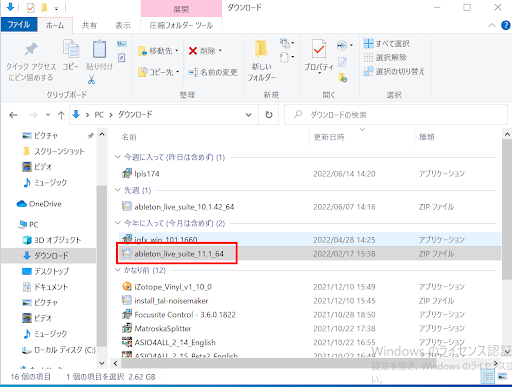512x387 pixels.
Task: Click the Downloads search field
Action: coord(396,115)
